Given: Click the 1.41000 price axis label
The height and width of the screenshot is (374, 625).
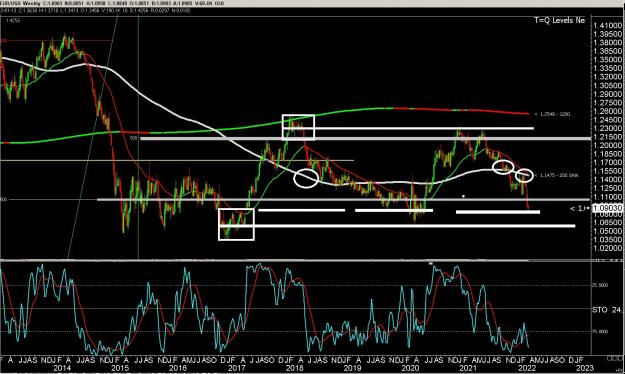Looking at the screenshot, I should coord(608,26).
